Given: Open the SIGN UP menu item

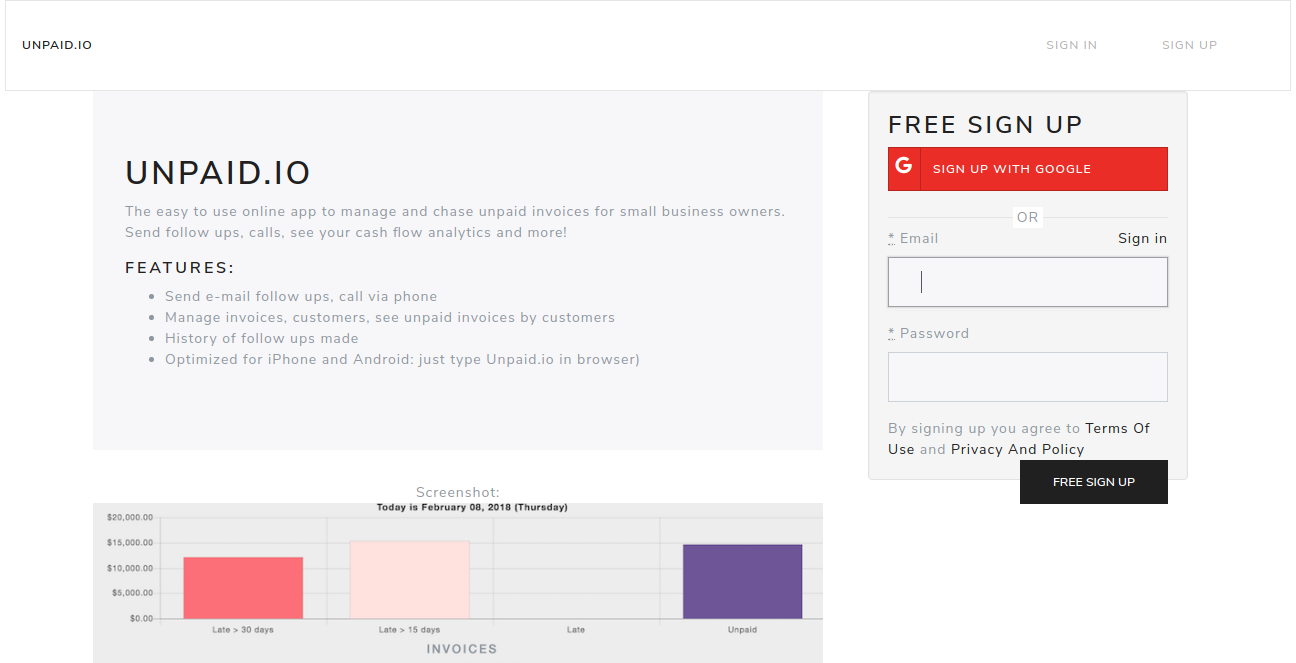Looking at the screenshot, I should coord(1189,45).
